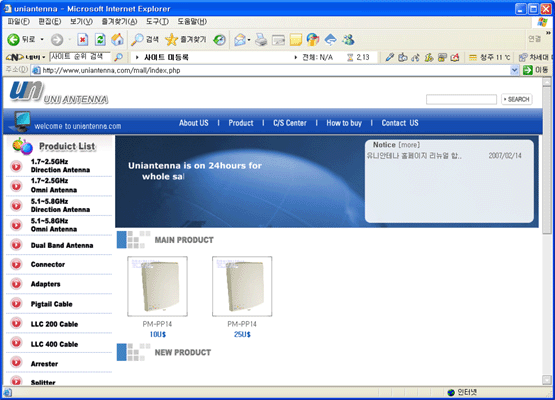Click the pencil highlighter icon in Naver toolbar
555x400 pixels.
point(389,57)
